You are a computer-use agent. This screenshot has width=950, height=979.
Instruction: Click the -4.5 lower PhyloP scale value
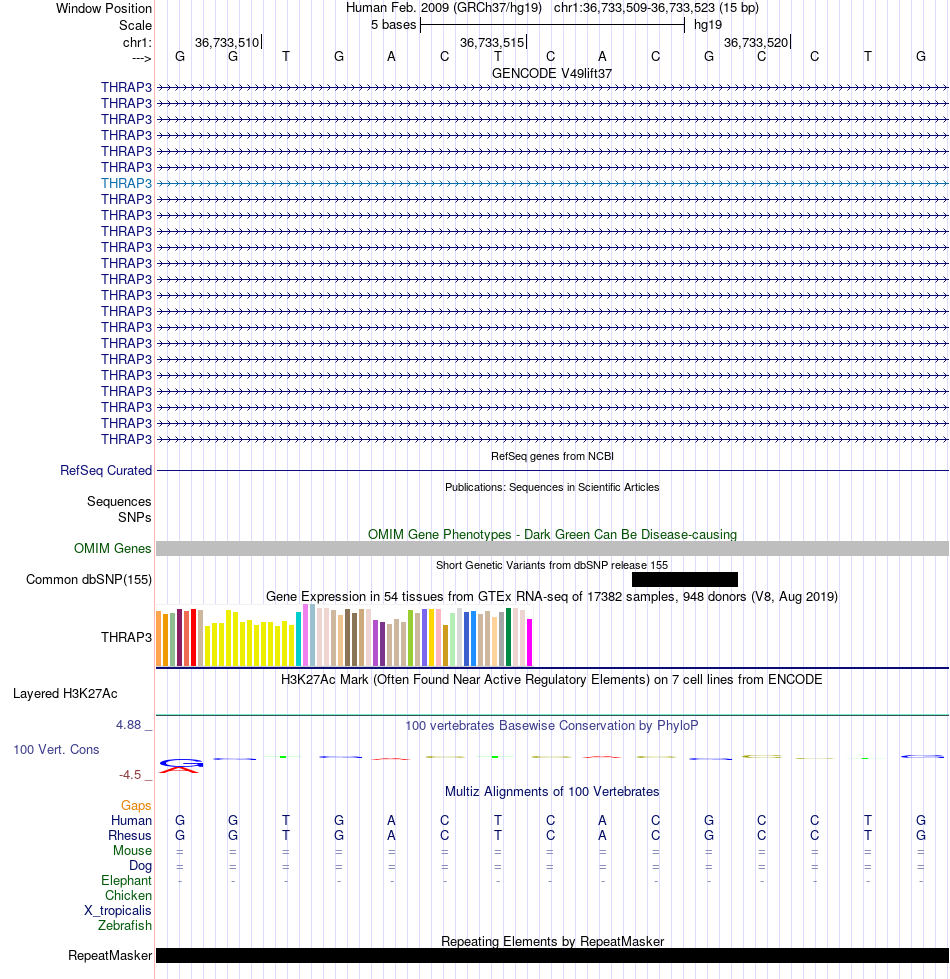click(x=130, y=775)
